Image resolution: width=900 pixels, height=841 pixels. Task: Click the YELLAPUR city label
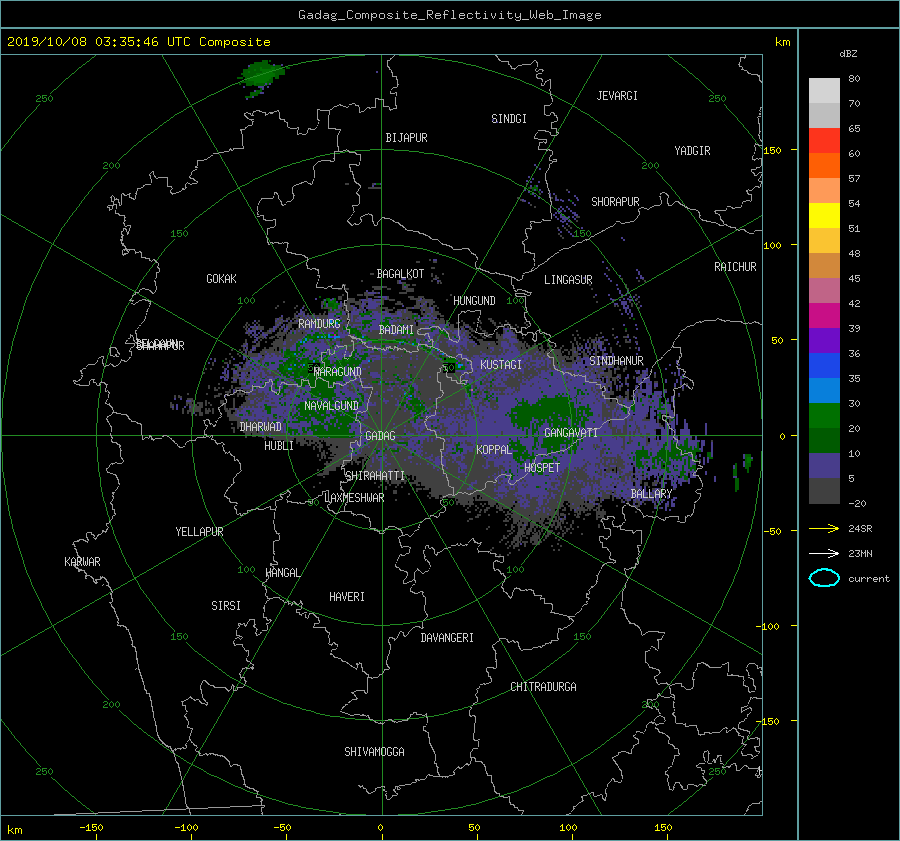pos(199,532)
